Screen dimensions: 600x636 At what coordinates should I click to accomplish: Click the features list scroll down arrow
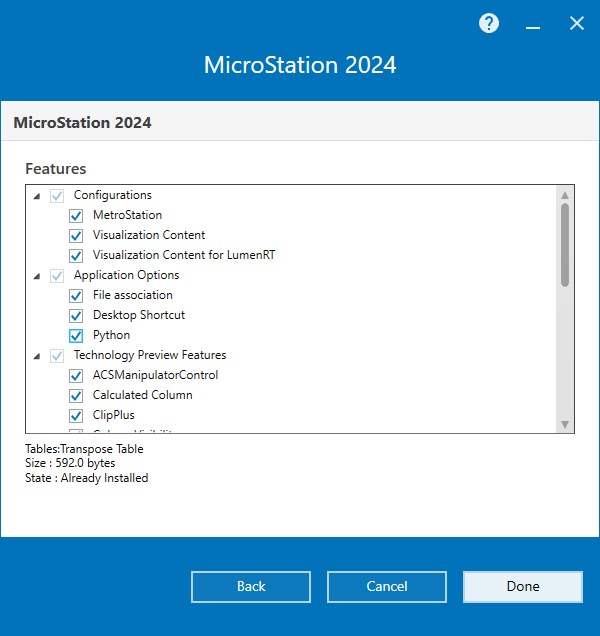point(565,424)
